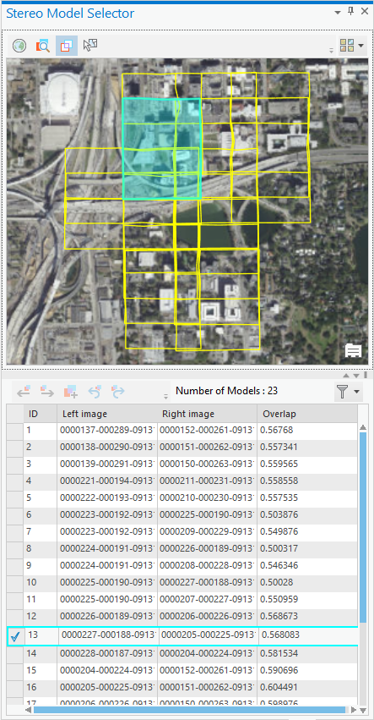The width and height of the screenshot is (374, 720).
Task: Click the table icon on map corner
Action: pyautogui.click(x=353, y=351)
